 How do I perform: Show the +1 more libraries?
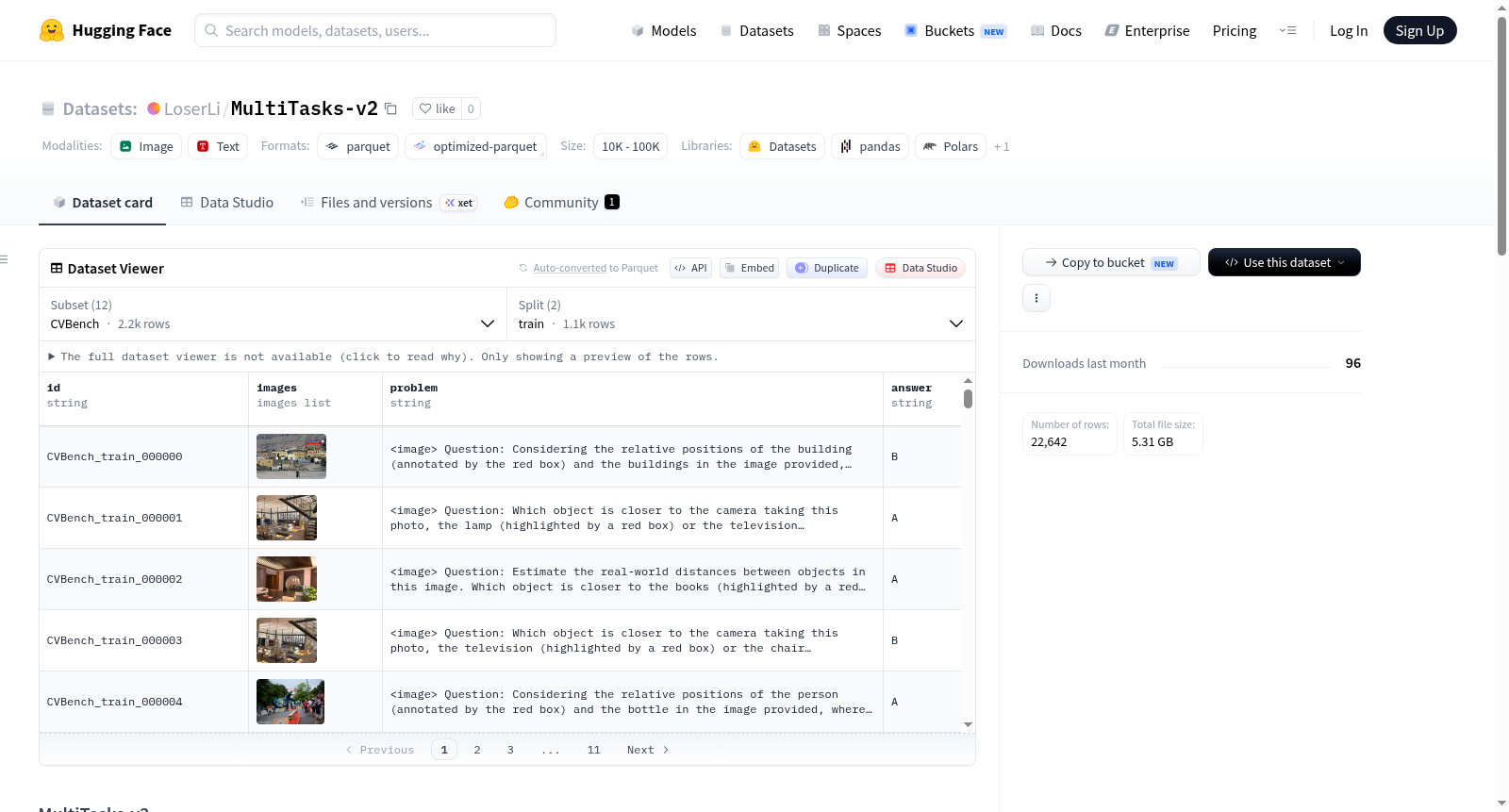[1002, 146]
